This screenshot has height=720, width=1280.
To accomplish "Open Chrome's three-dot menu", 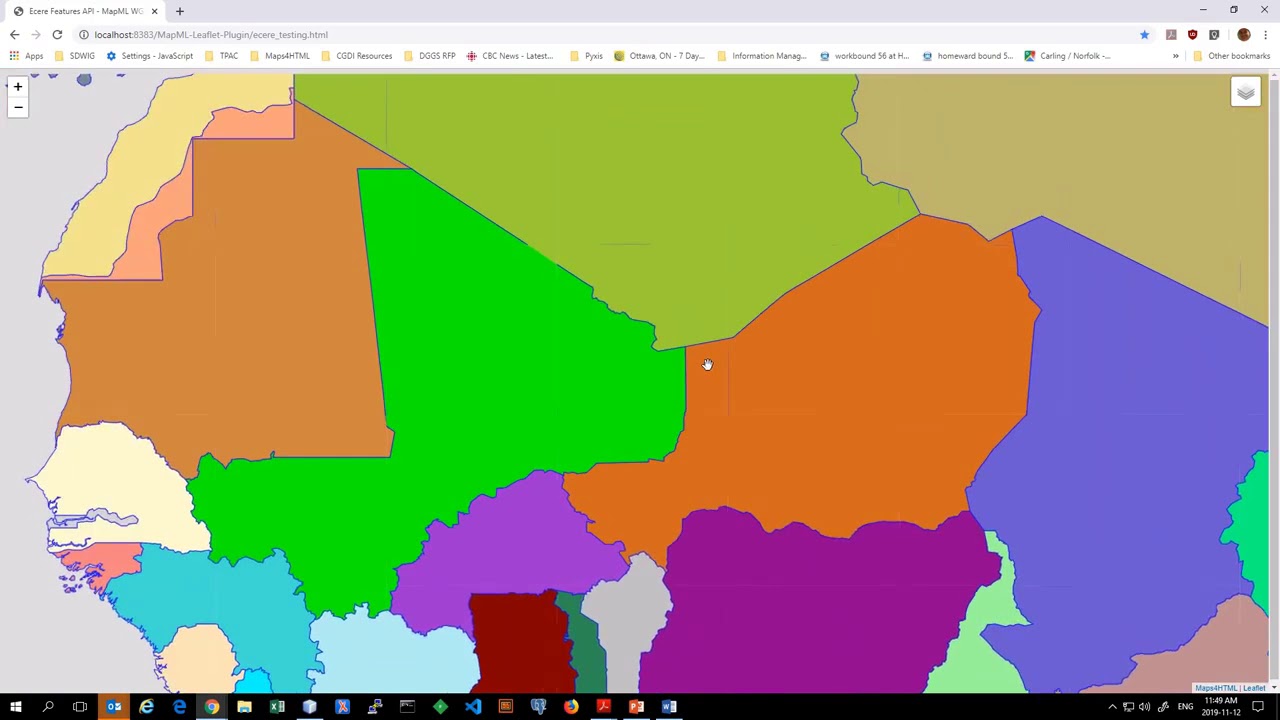I will coord(1265,35).
